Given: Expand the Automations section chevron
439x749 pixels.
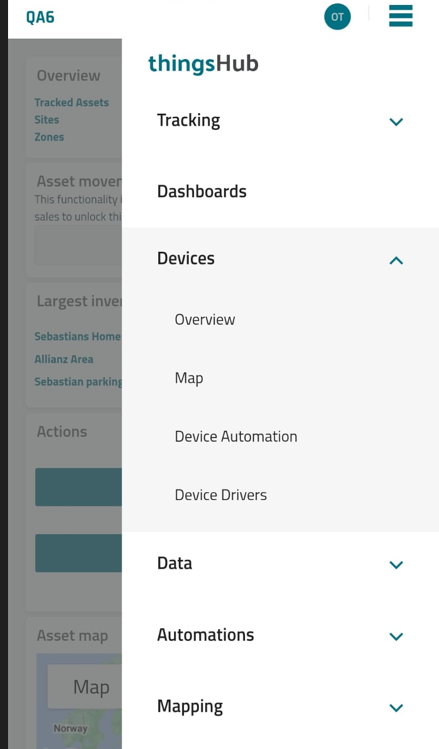Looking at the screenshot, I should point(396,636).
